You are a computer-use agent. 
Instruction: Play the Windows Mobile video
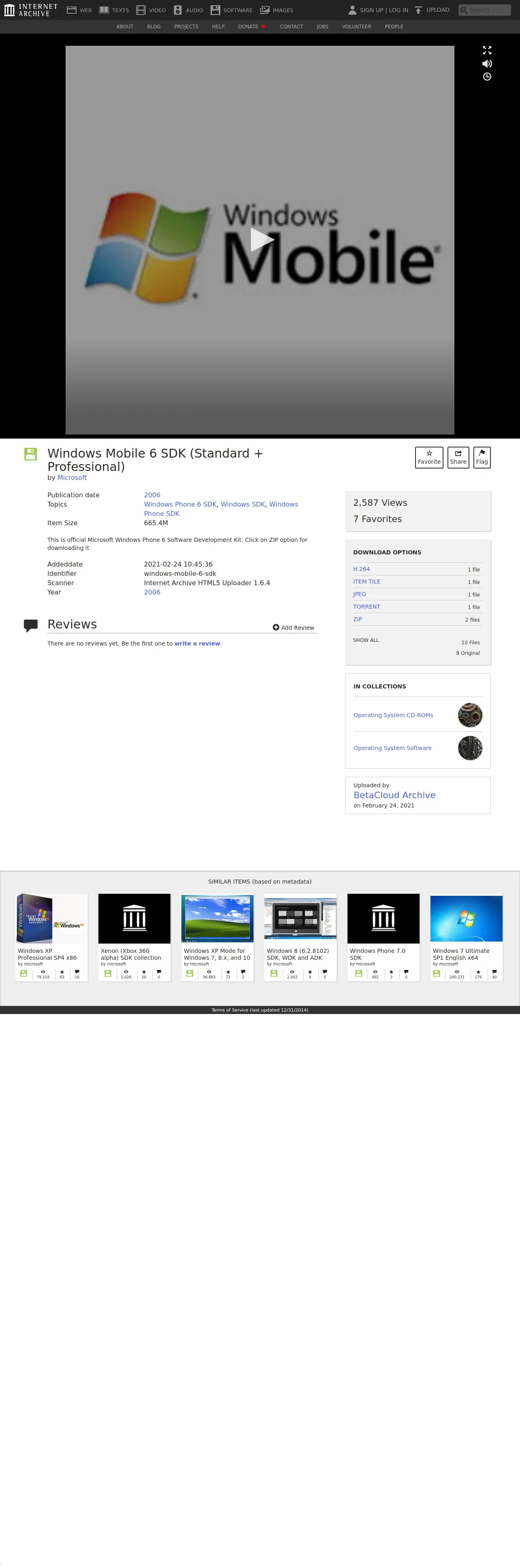click(x=262, y=240)
